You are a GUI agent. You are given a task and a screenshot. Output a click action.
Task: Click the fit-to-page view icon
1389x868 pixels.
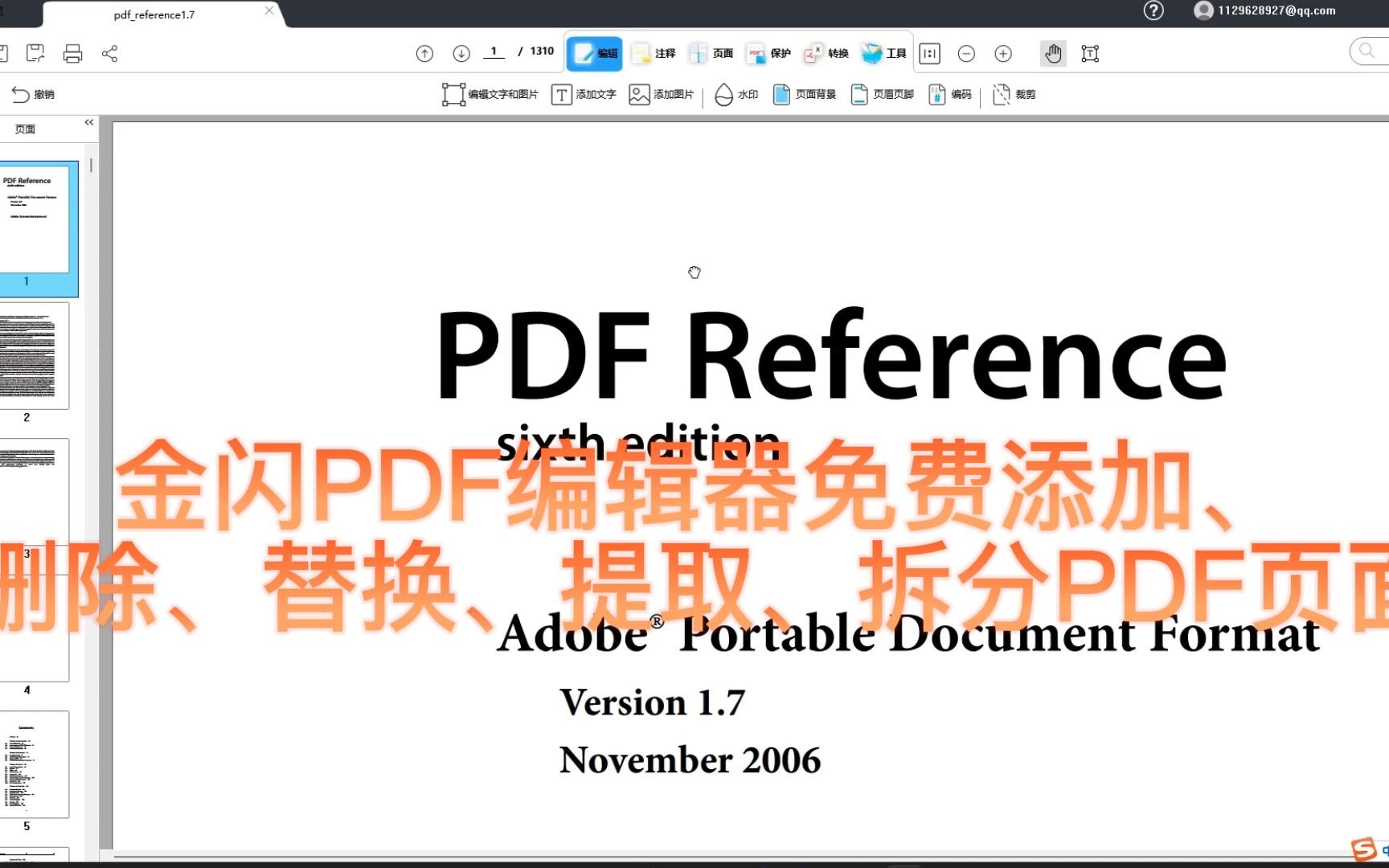click(928, 53)
